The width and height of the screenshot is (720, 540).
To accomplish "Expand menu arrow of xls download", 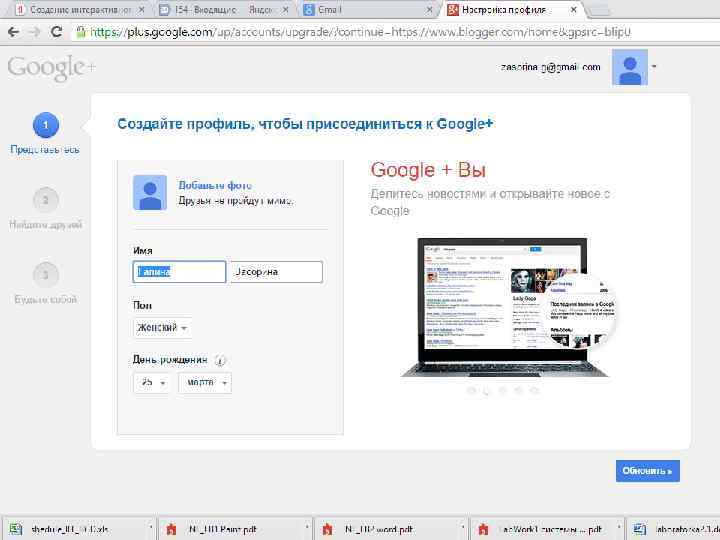I will pyautogui.click(x=151, y=528).
